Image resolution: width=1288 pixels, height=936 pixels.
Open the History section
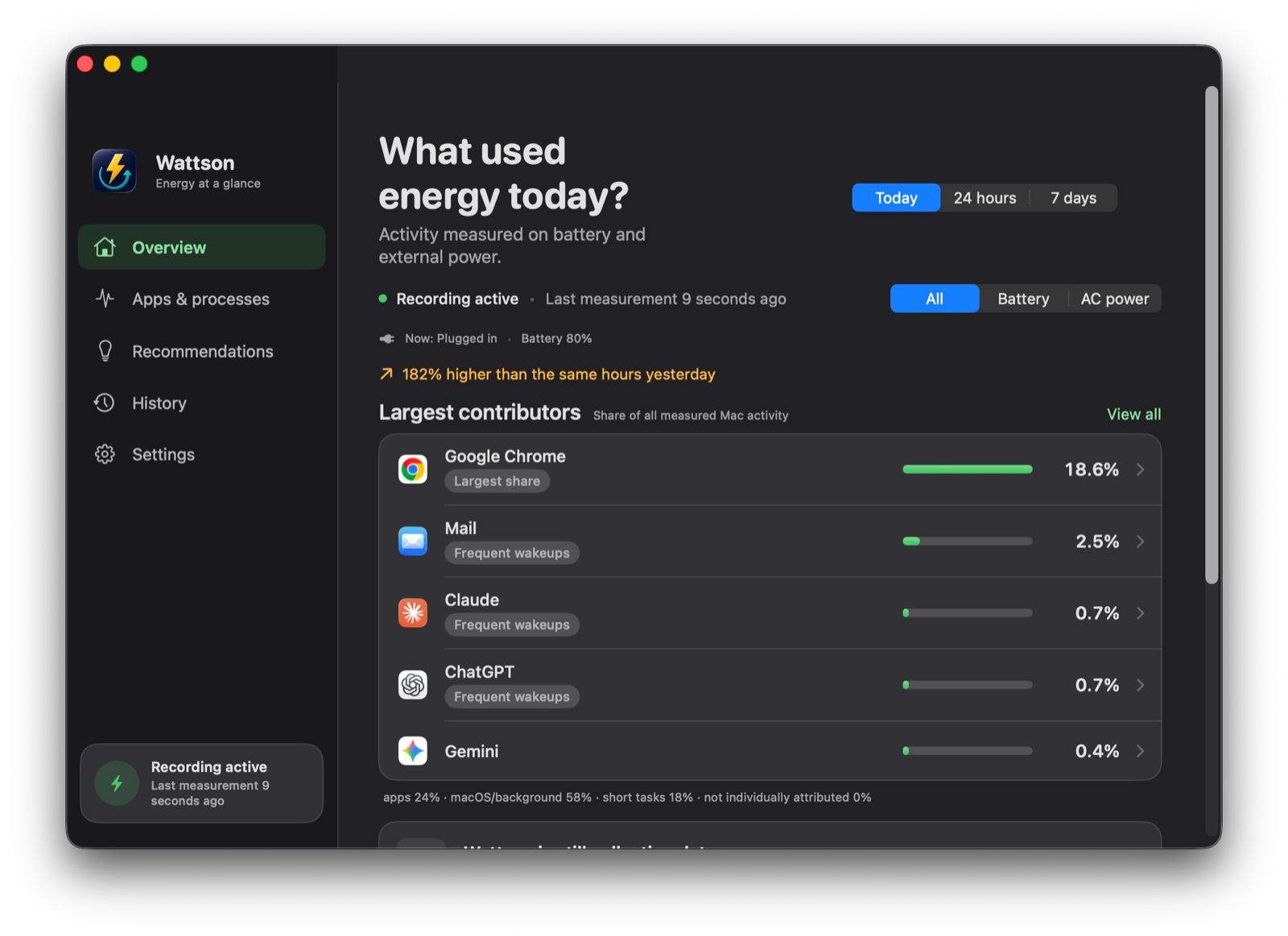coord(202,402)
